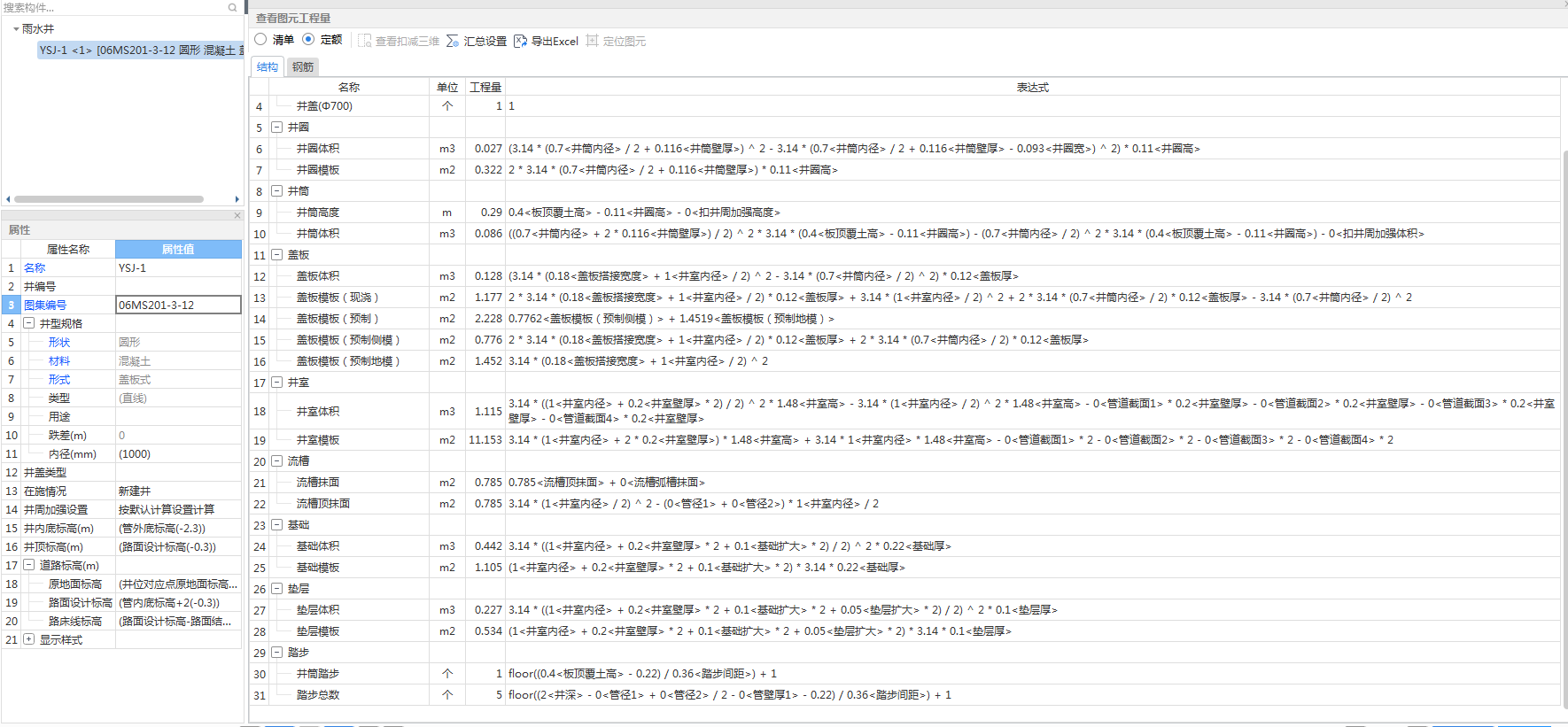The height and width of the screenshot is (727, 1568).
Task: Select YSJ-1 component tree item
Action: (141, 50)
